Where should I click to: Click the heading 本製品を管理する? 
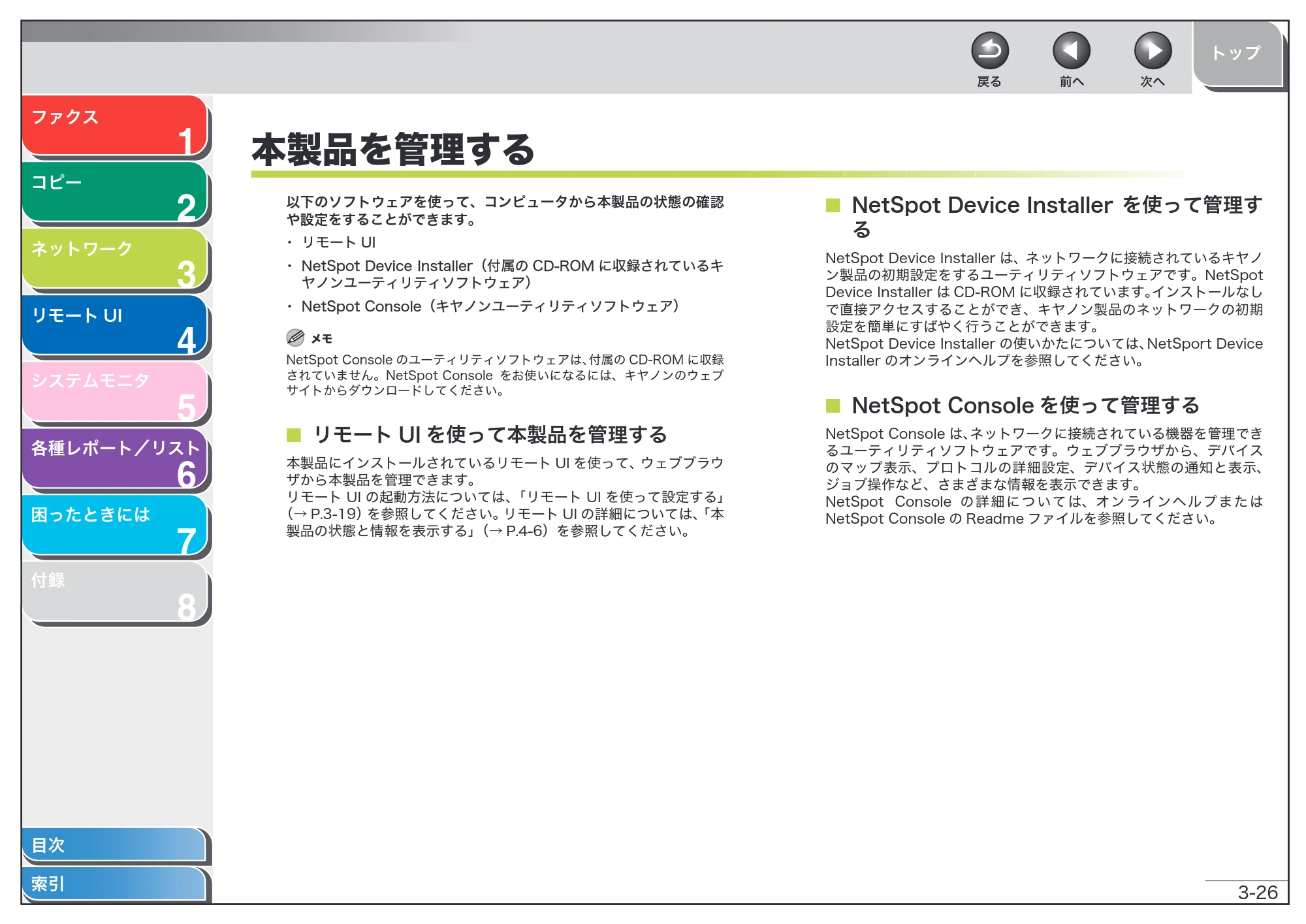pos(393,150)
